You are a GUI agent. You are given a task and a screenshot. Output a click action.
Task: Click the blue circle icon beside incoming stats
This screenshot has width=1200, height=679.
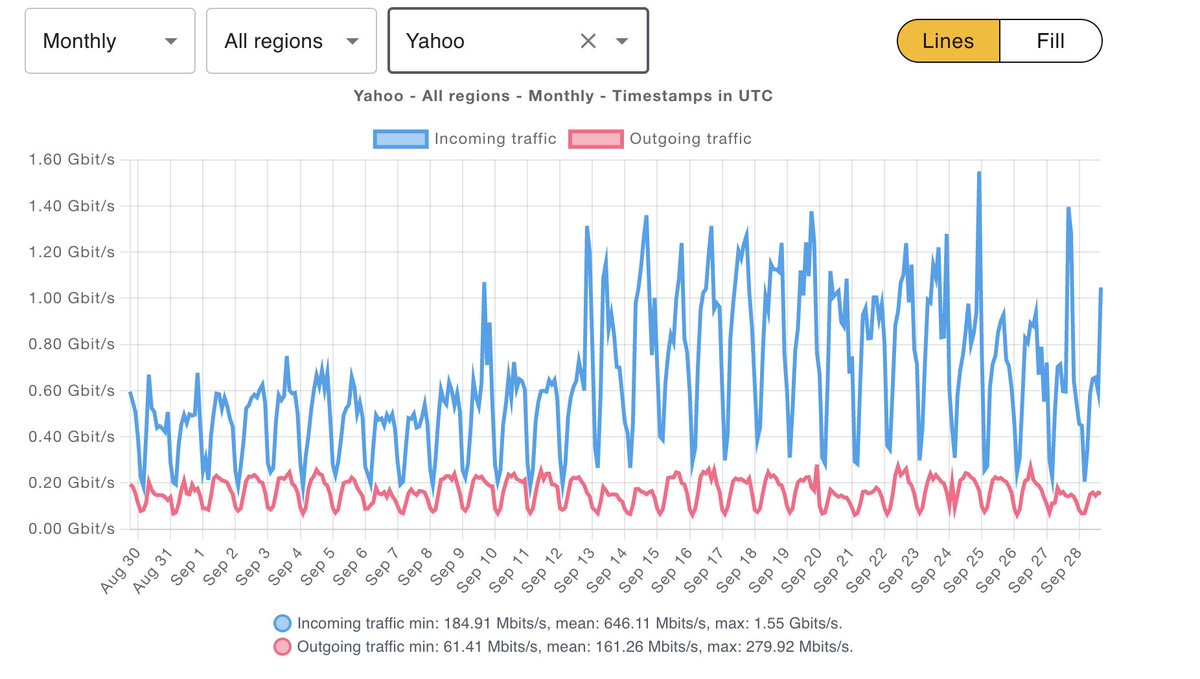pos(282,622)
